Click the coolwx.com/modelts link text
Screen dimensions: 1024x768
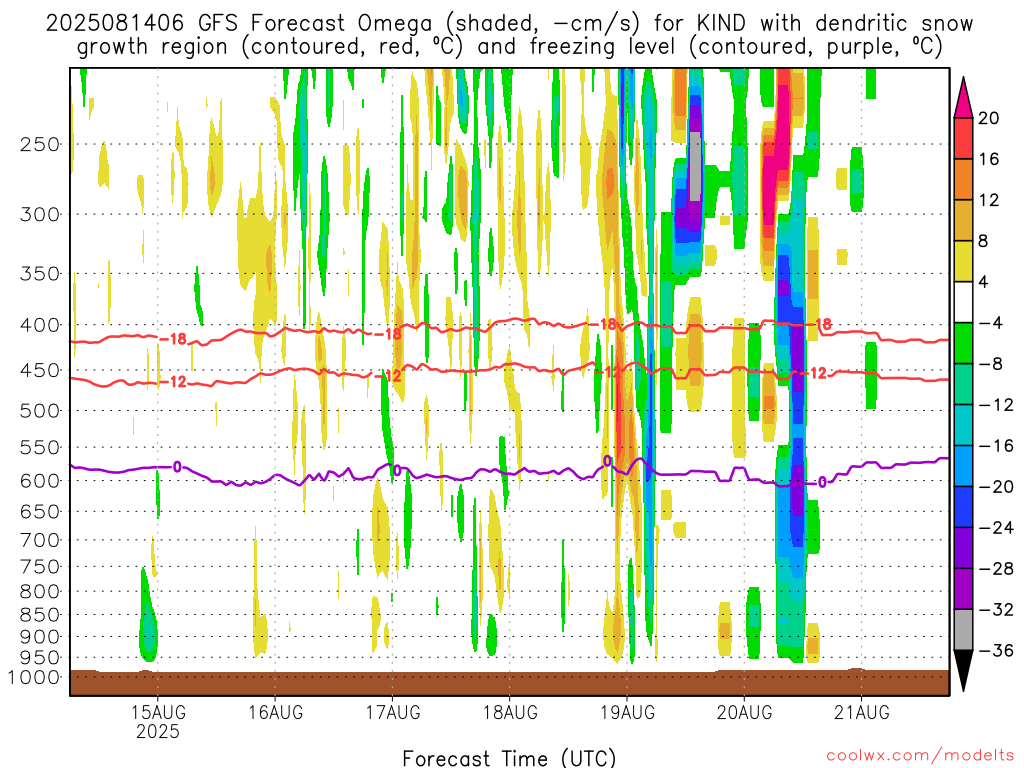tap(920, 756)
